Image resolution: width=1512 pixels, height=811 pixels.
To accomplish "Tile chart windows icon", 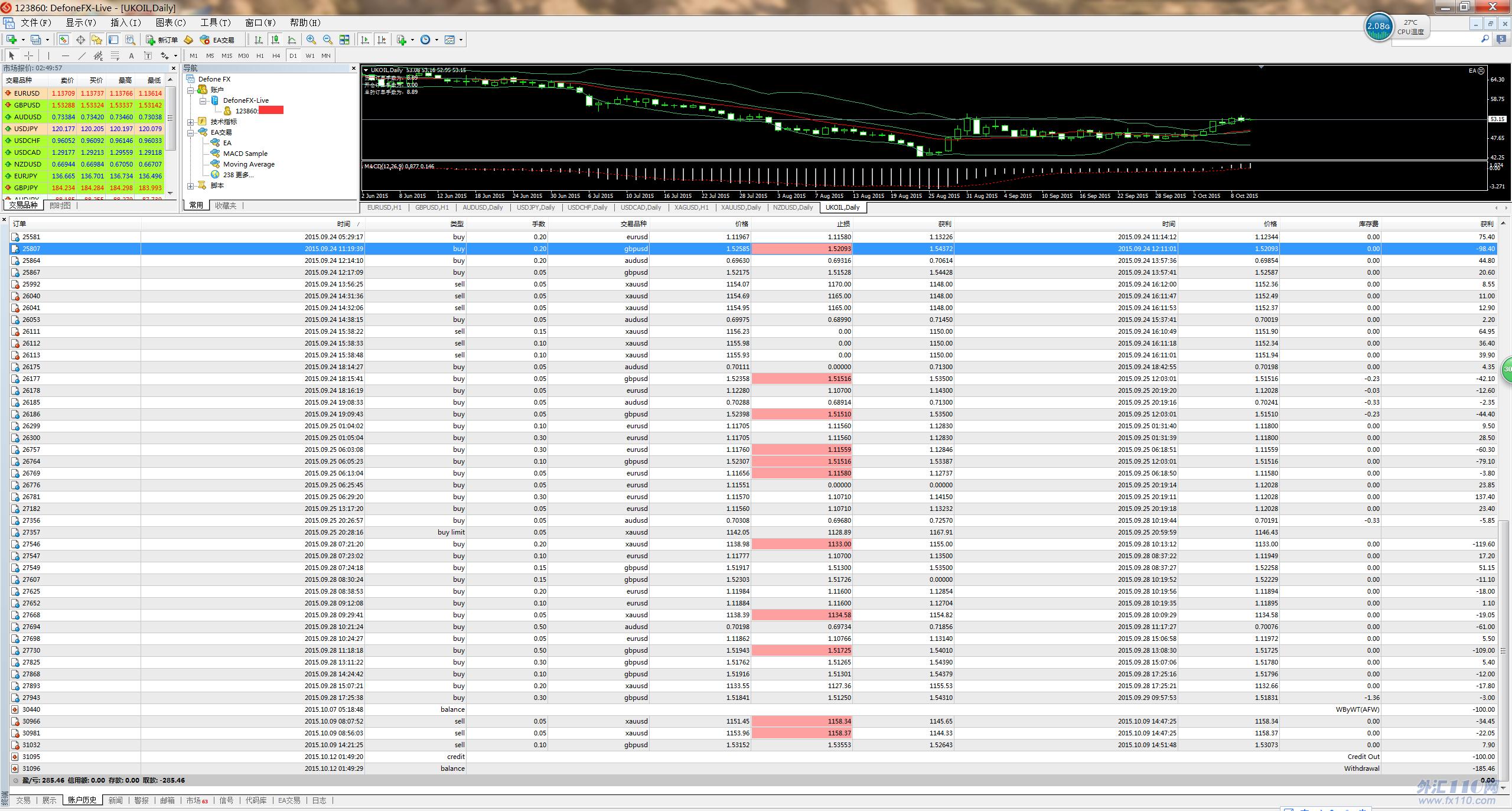I will pyautogui.click(x=344, y=40).
